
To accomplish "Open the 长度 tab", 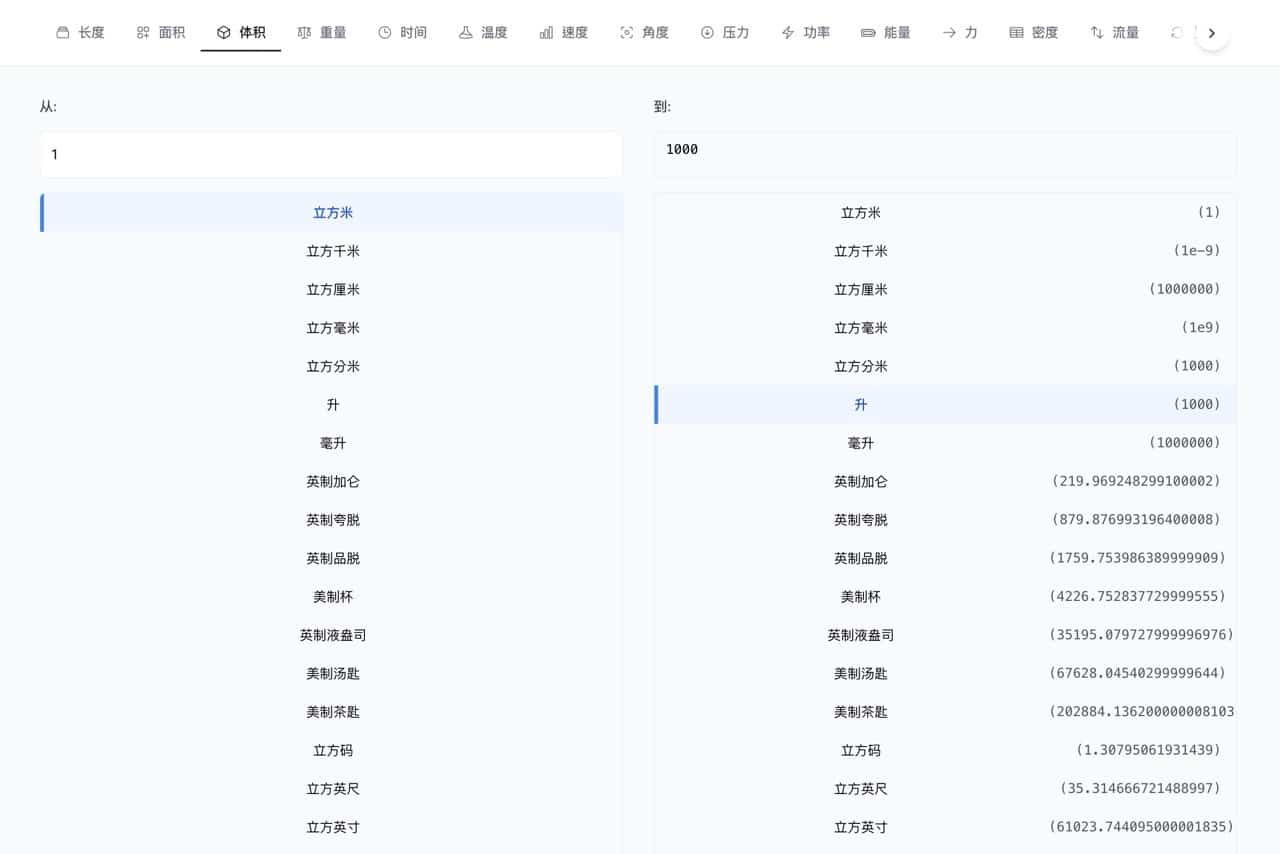I will coord(80,33).
